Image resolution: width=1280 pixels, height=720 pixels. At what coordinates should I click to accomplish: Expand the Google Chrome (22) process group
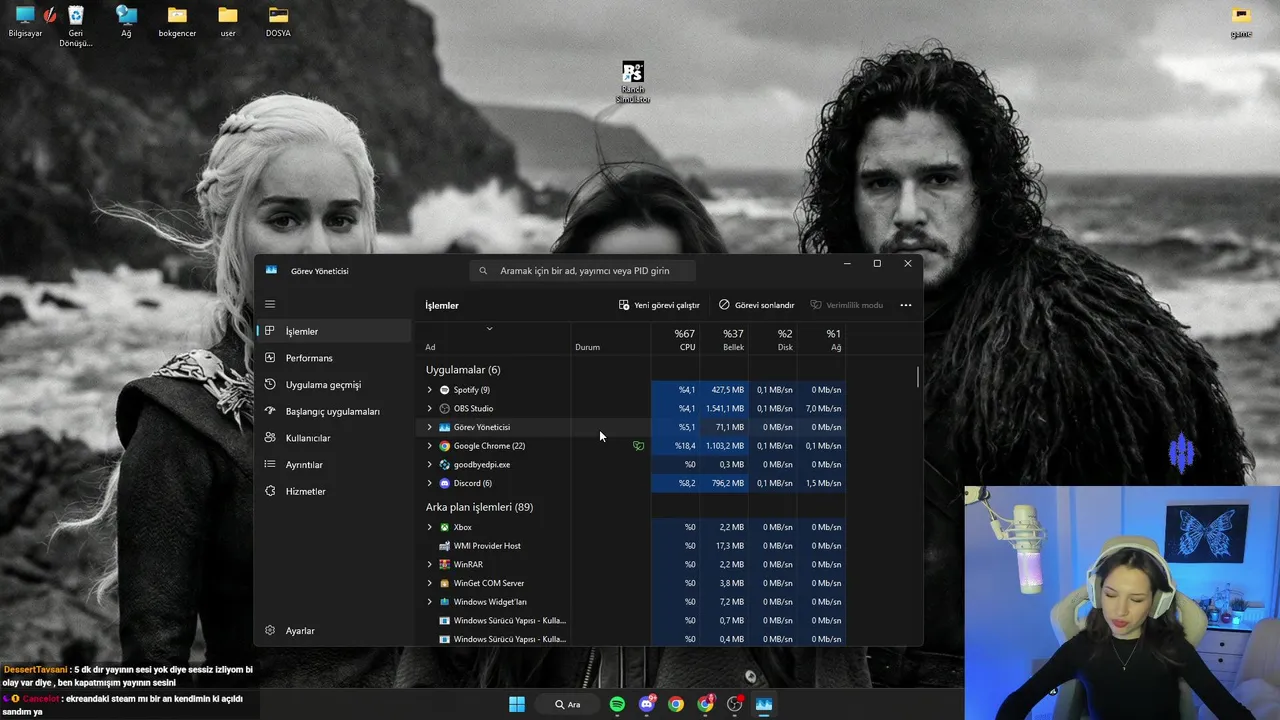click(x=430, y=446)
